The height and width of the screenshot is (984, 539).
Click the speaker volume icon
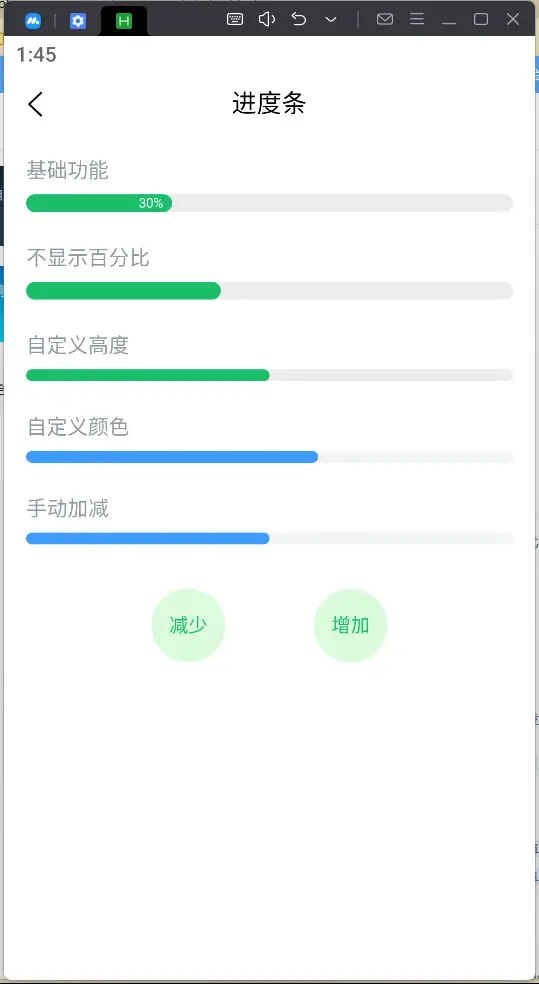pos(267,19)
